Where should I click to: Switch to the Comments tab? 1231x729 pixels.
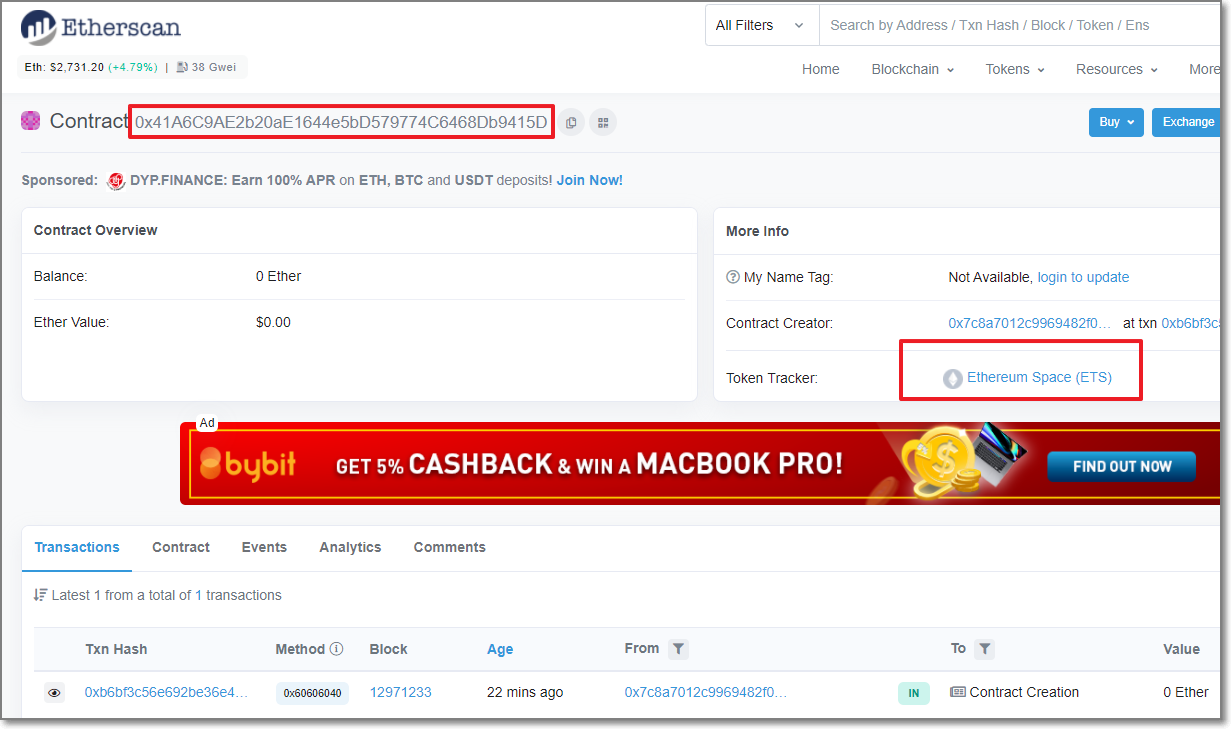tap(450, 547)
